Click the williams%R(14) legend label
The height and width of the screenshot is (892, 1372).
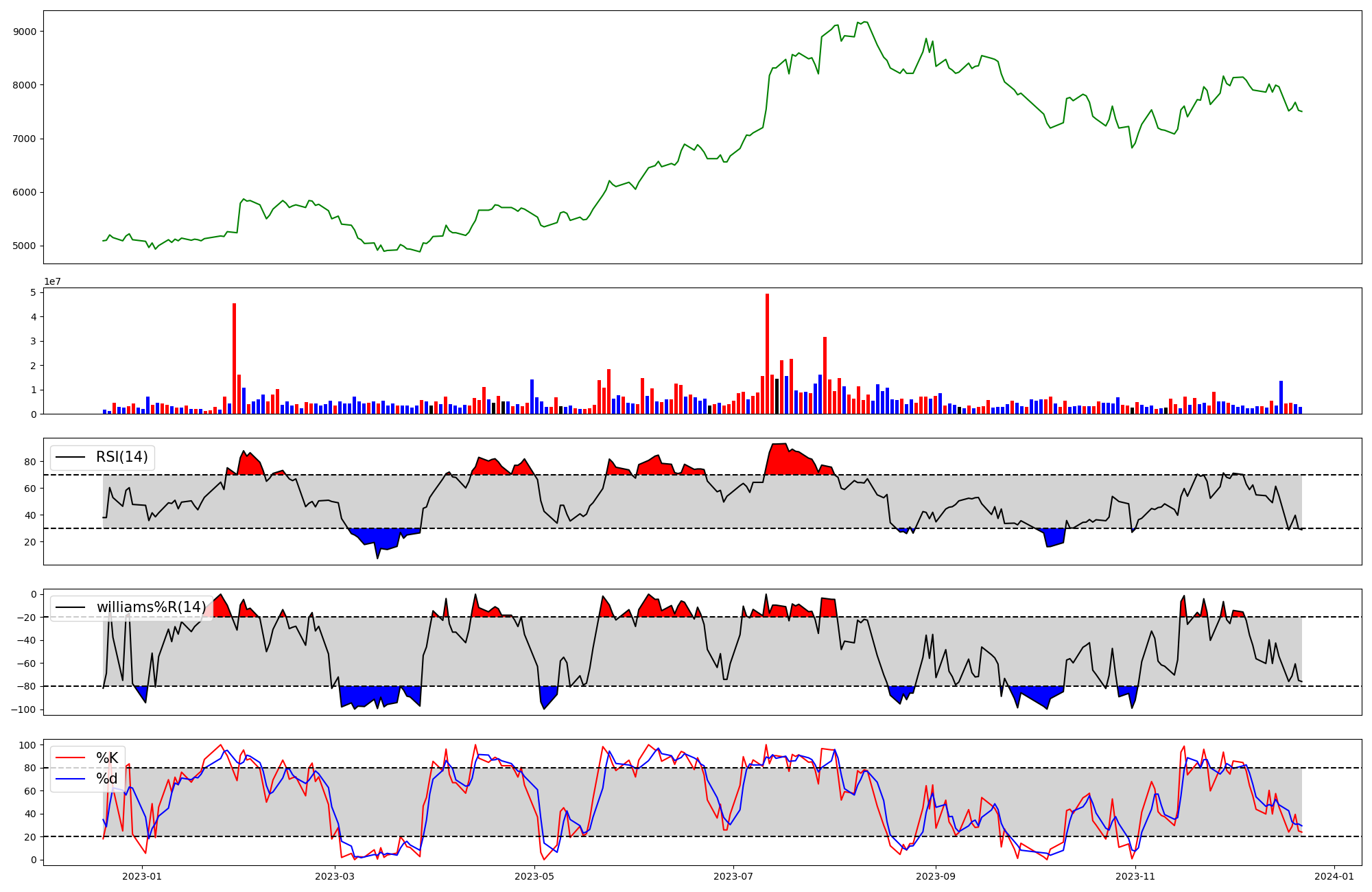pos(151,607)
